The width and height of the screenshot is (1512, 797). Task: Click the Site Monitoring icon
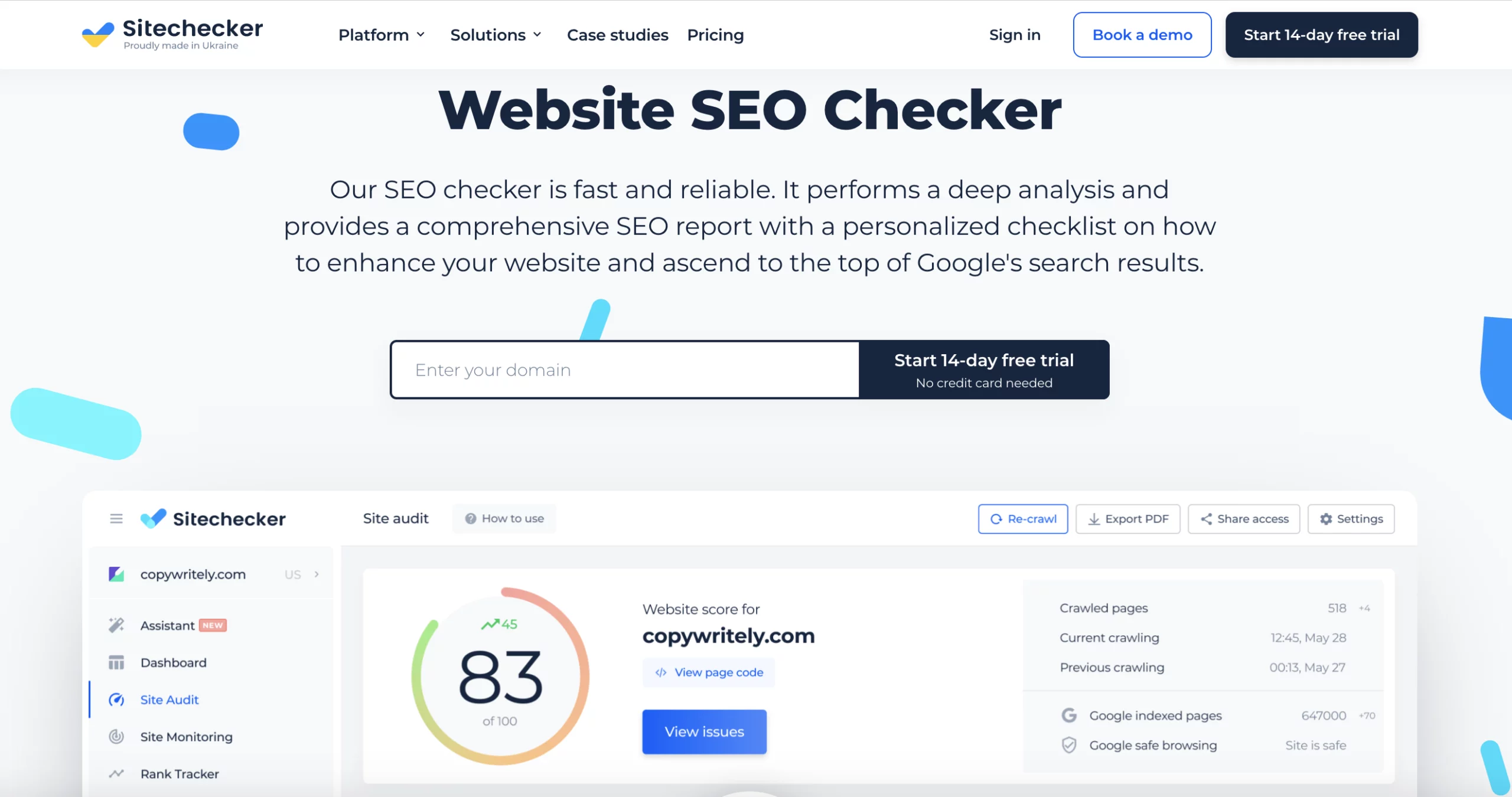(x=117, y=736)
